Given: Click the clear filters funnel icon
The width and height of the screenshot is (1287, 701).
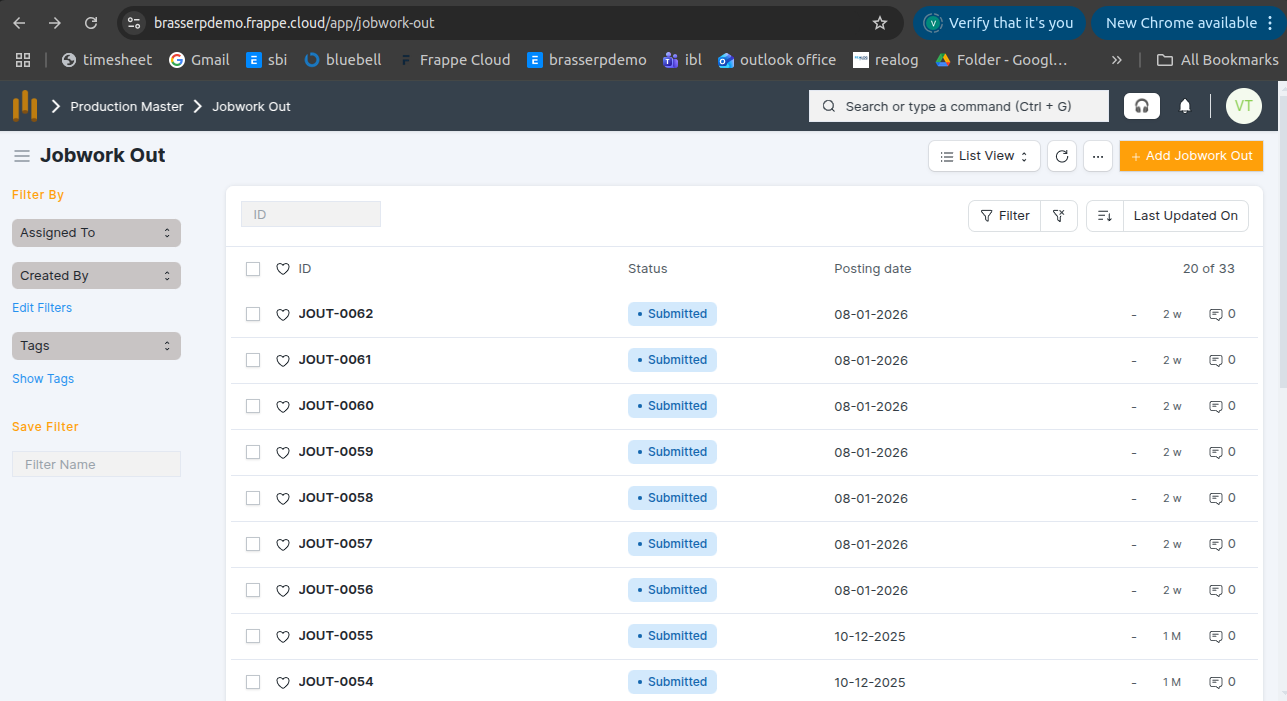Looking at the screenshot, I should click(x=1059, y=216).
